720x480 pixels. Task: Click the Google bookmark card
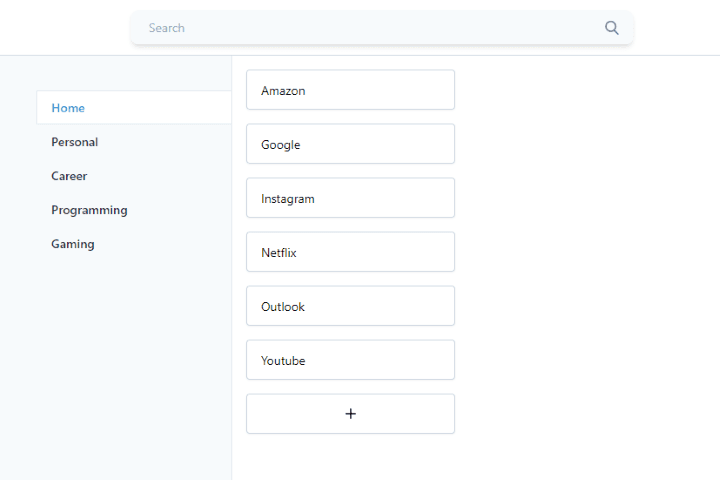pyautogui.click(x=350, y=144)
